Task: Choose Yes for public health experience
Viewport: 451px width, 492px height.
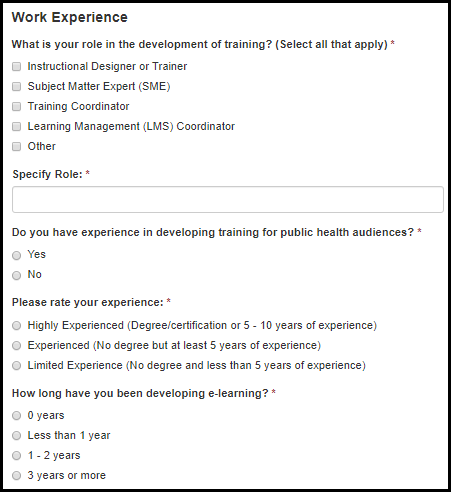Action: [x=16, y=255]
